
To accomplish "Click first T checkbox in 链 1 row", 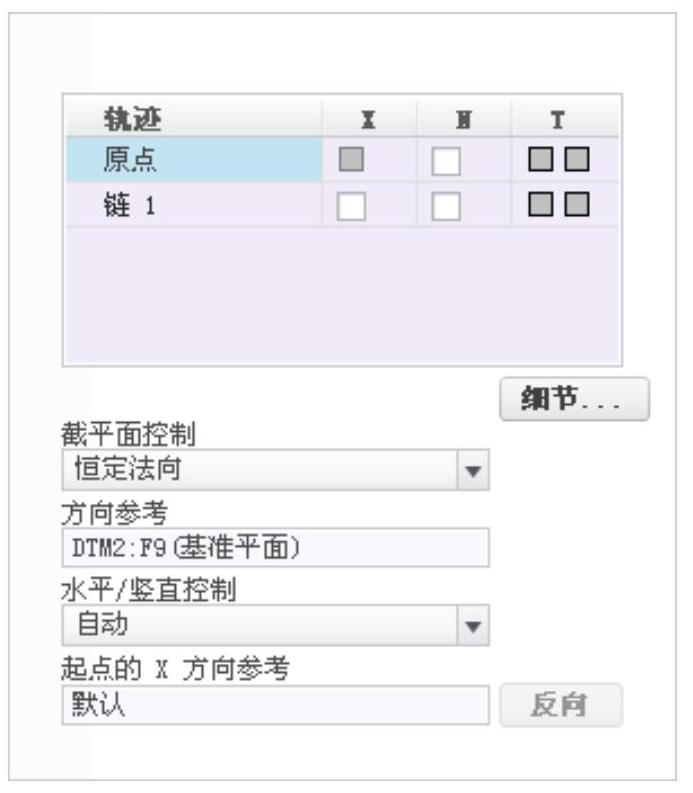I will pos(540,204).
